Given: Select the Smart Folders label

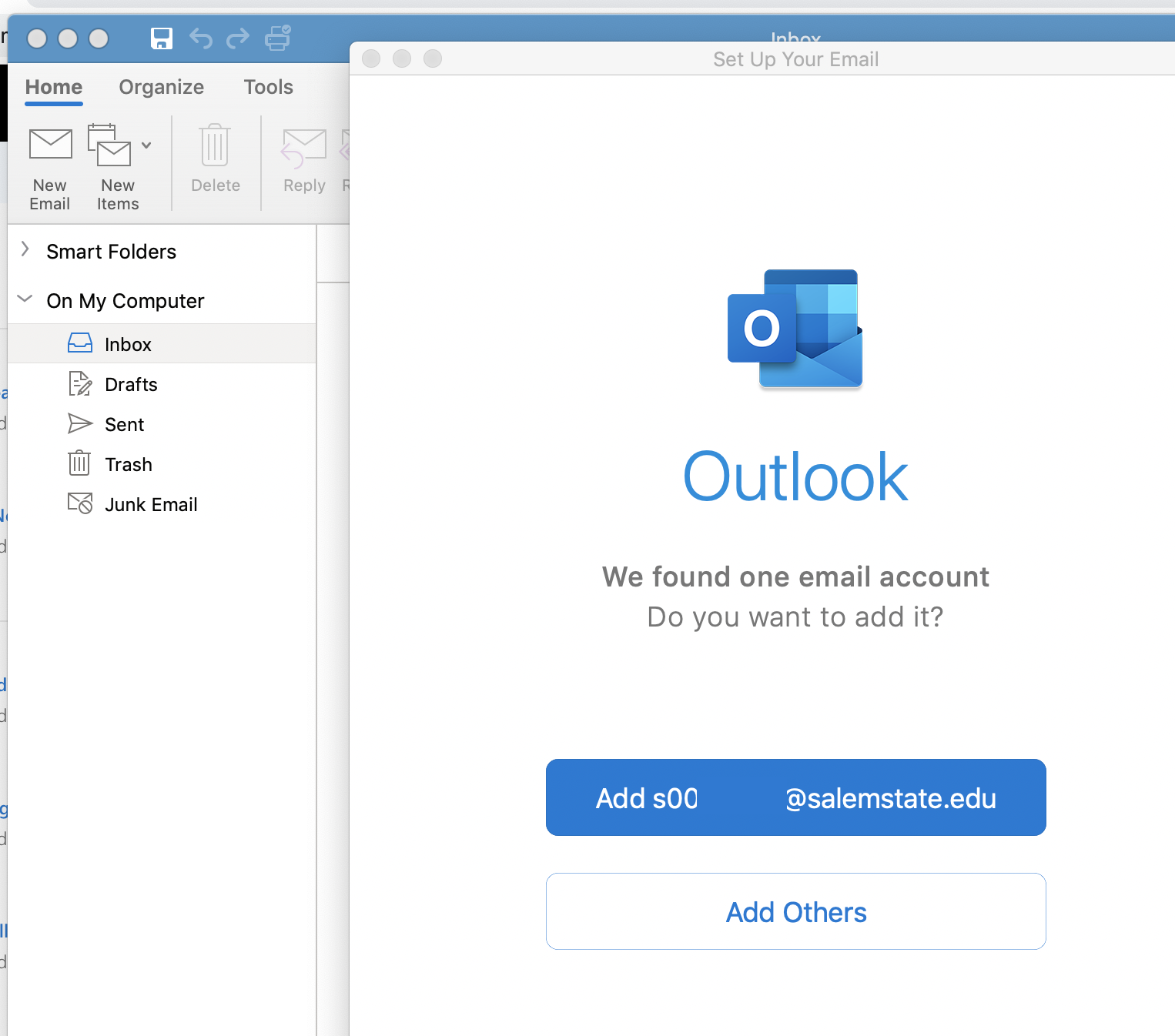Looking at the screenshot, I should click(111, 252).
